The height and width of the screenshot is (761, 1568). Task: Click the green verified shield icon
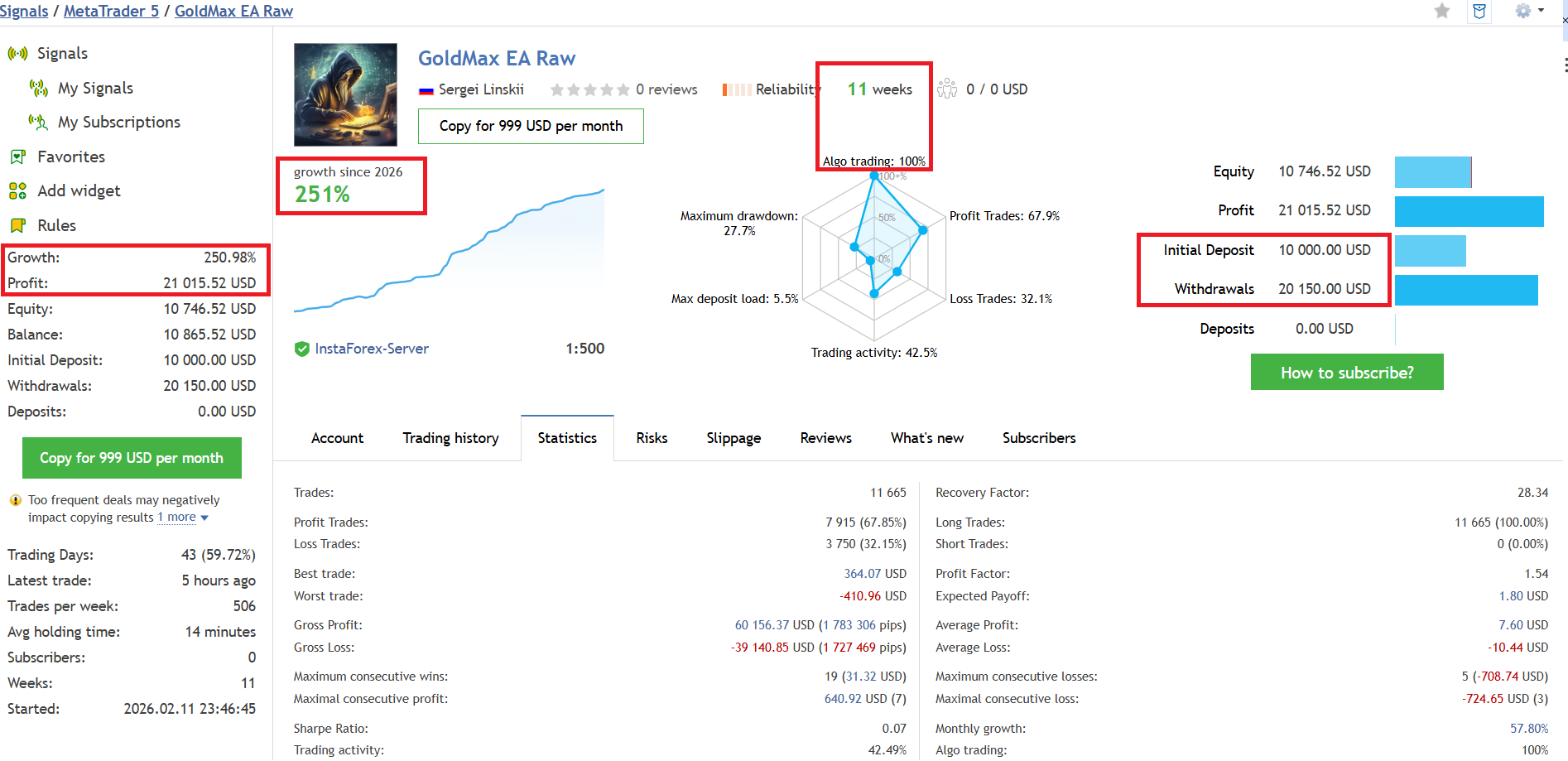pos(302,349)
